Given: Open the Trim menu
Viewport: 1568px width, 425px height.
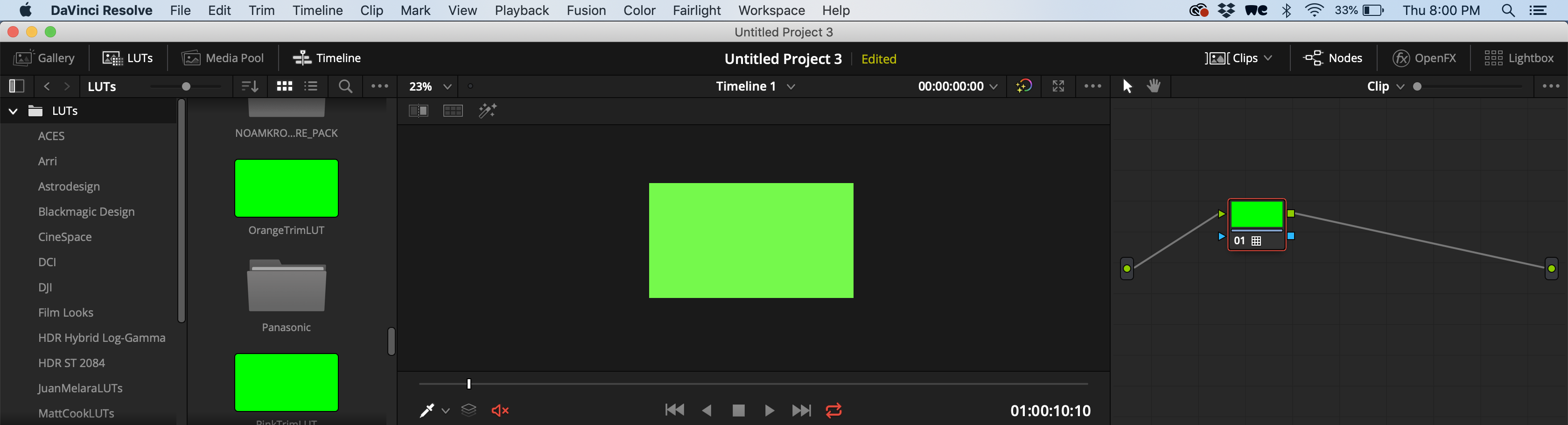Looking at the screenshot, I should pyautogui.click(x=262, y=10).
